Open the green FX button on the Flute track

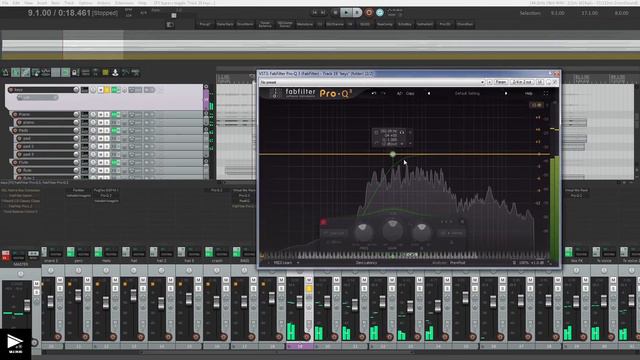(x=115, y=162)
